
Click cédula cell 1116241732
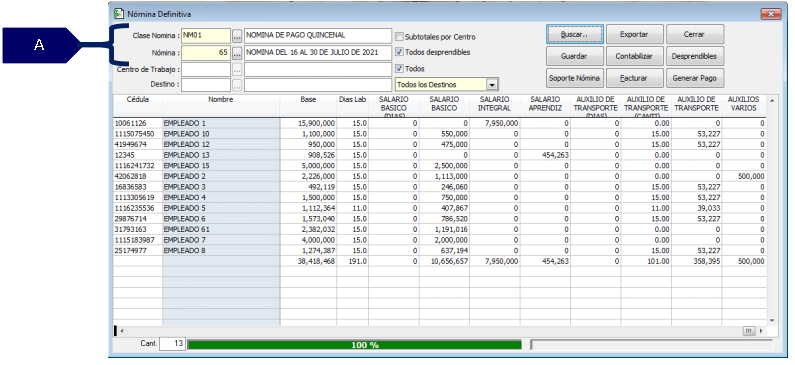138,166
